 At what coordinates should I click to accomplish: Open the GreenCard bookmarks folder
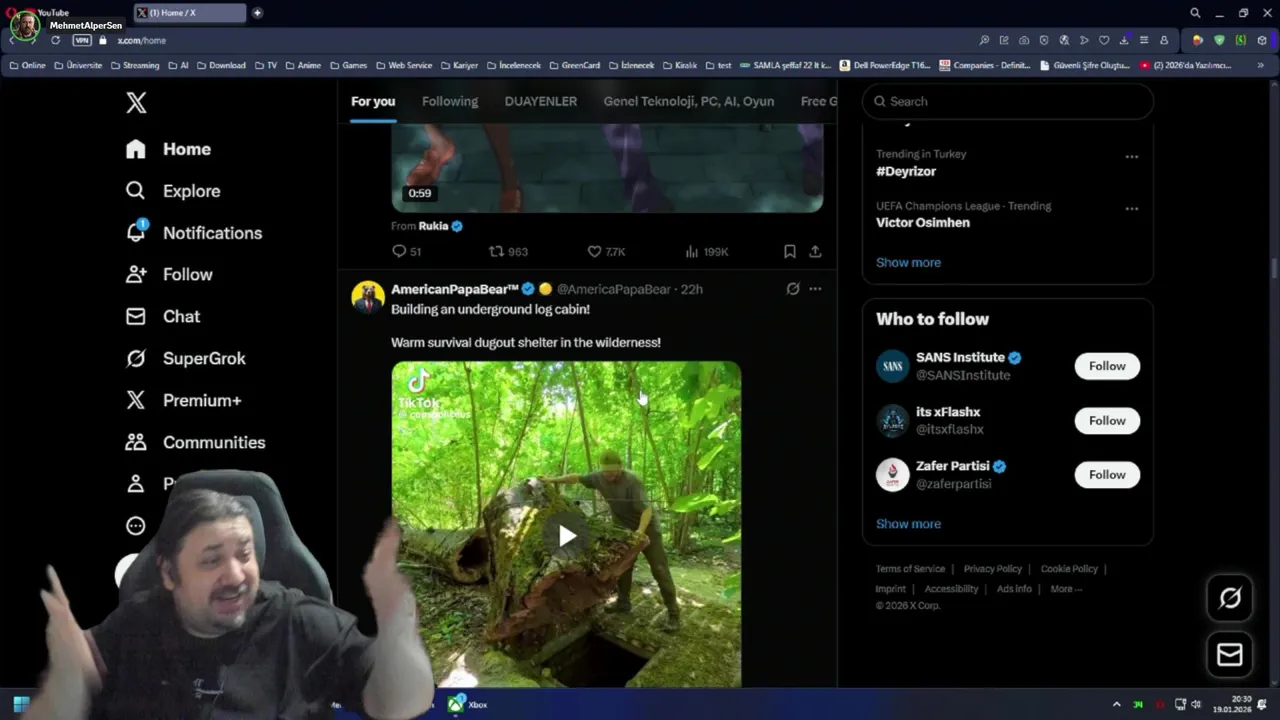[575, 65]
